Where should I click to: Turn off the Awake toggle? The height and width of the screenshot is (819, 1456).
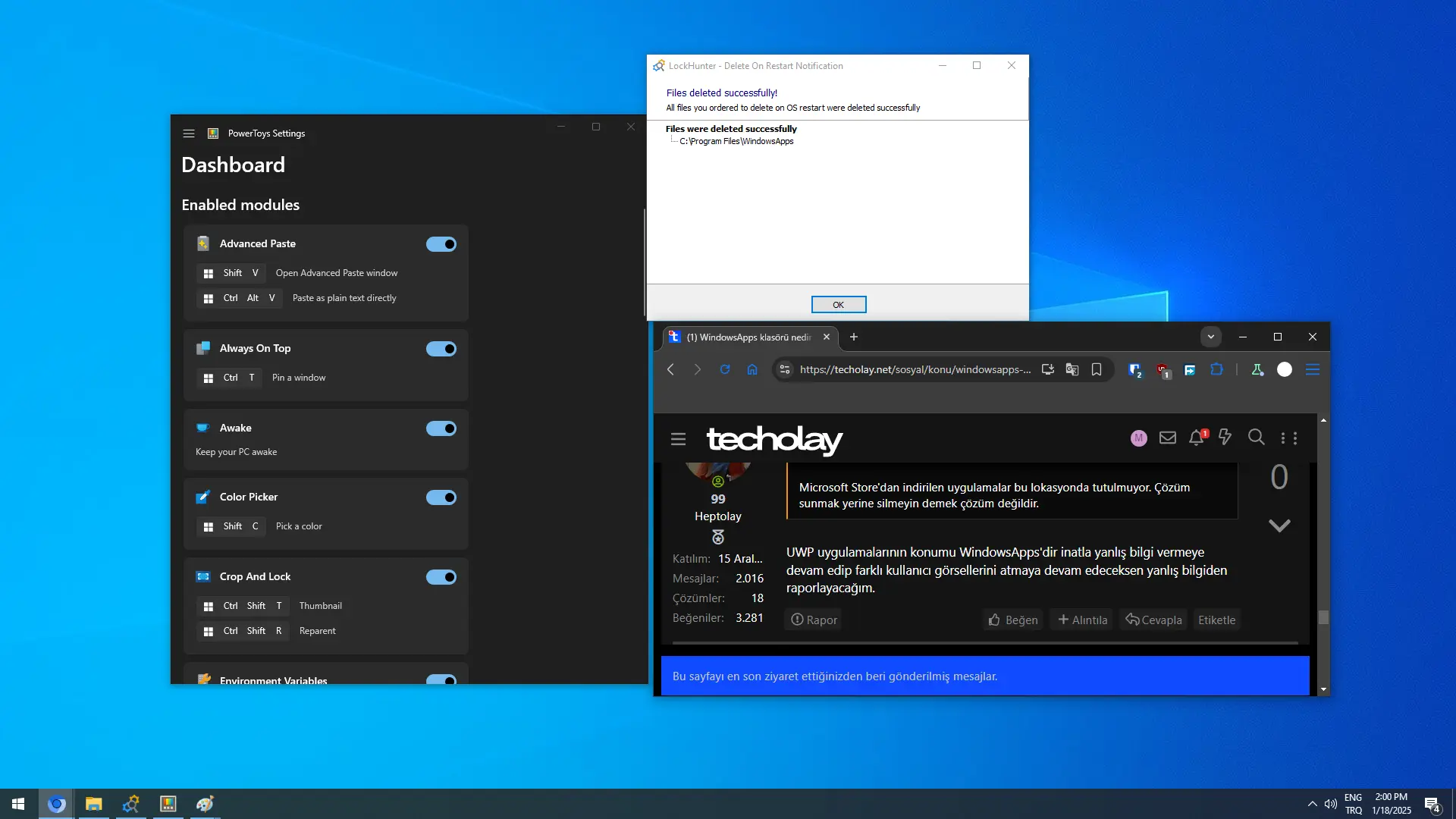click(441, 428)
